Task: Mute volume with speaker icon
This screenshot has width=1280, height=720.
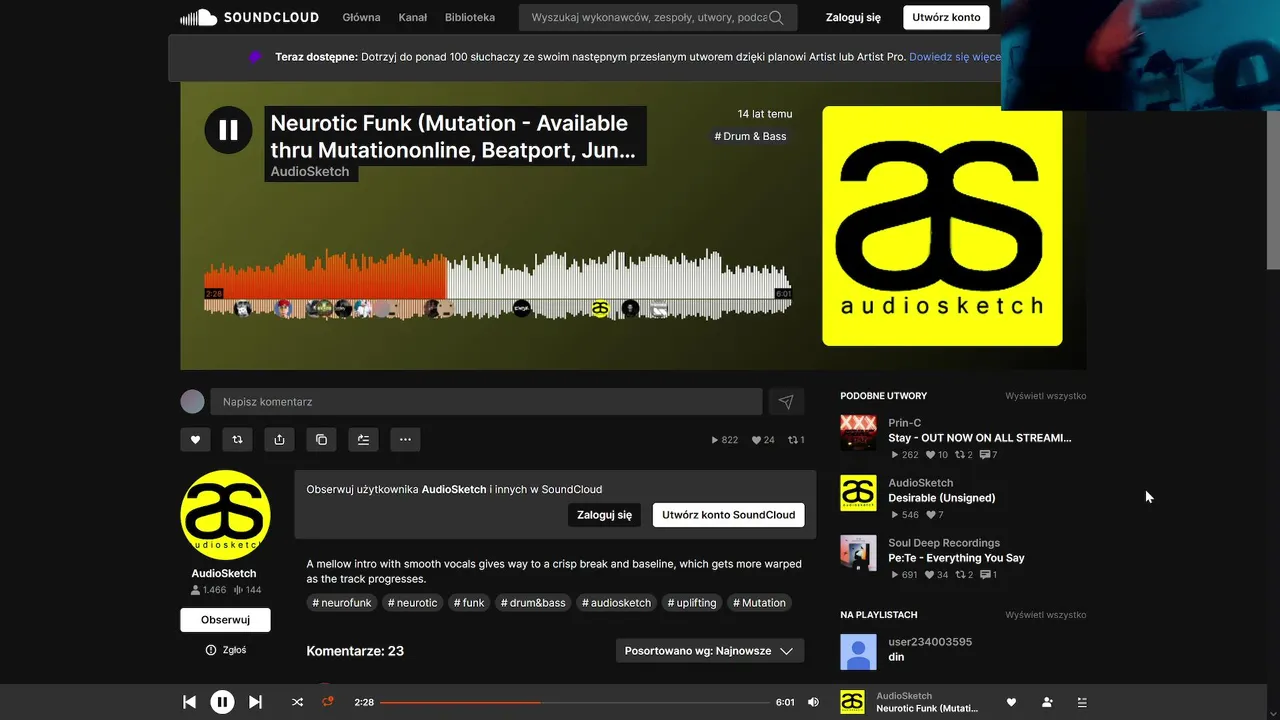Action: click(x=813, y=702)
